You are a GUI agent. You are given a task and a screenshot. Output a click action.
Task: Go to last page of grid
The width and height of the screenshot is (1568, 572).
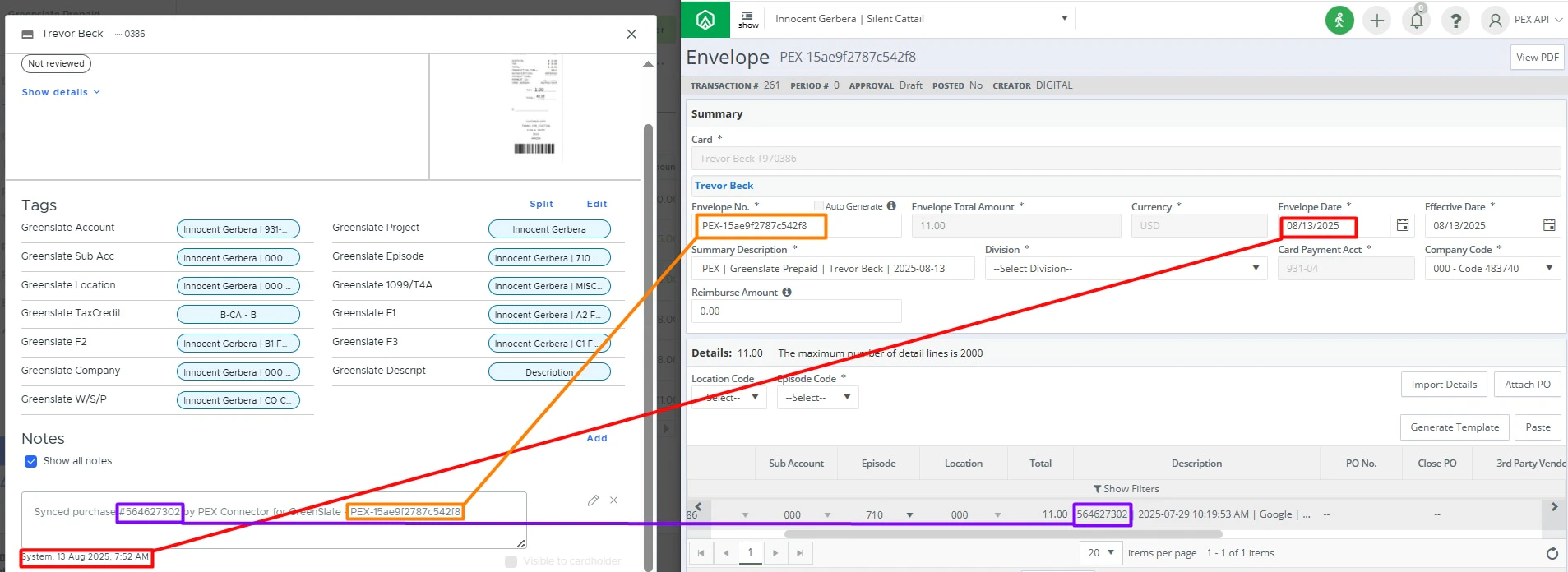800,553
